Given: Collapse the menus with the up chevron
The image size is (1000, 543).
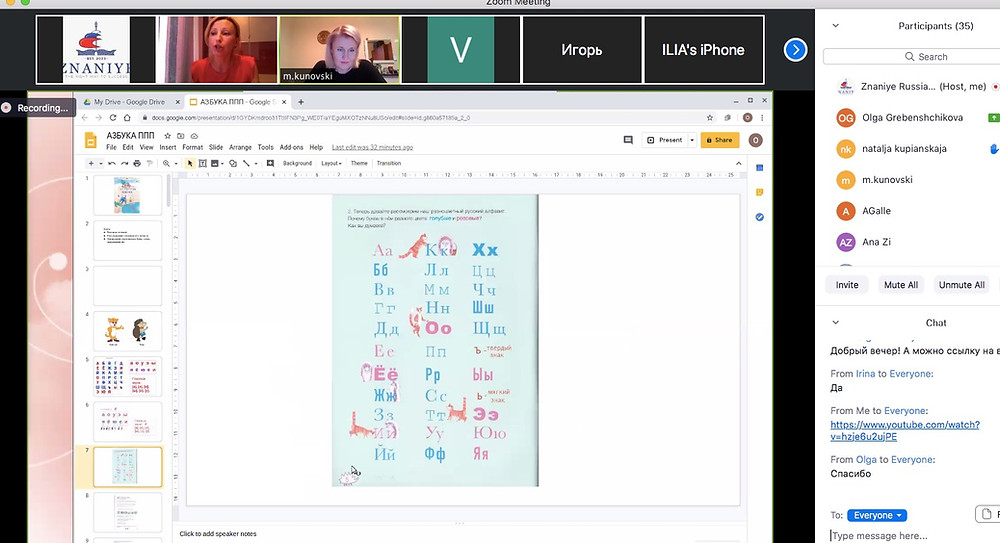Looking at the screenshot, I should 739,163.
